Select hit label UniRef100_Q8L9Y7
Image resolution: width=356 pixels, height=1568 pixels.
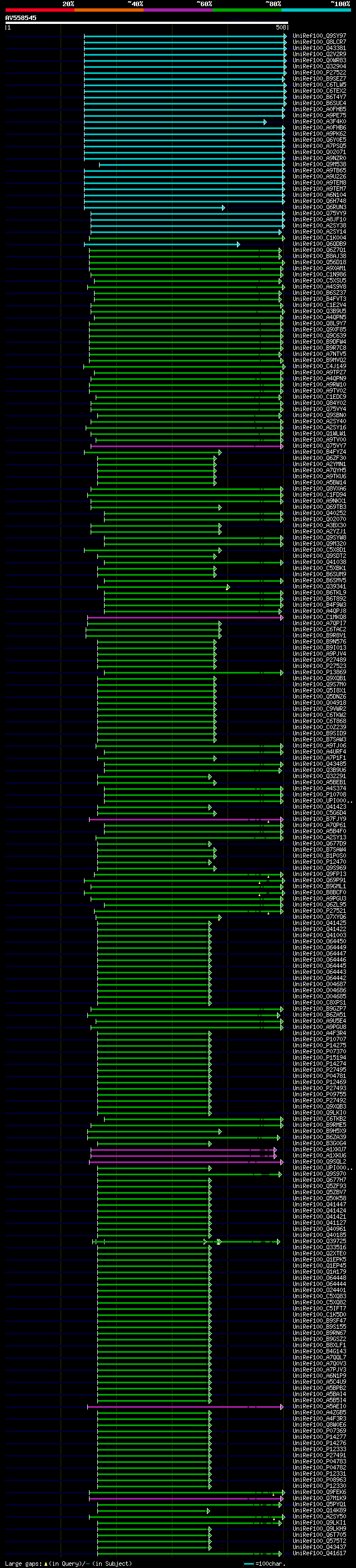pyautogui.click(x=319, y=323)
